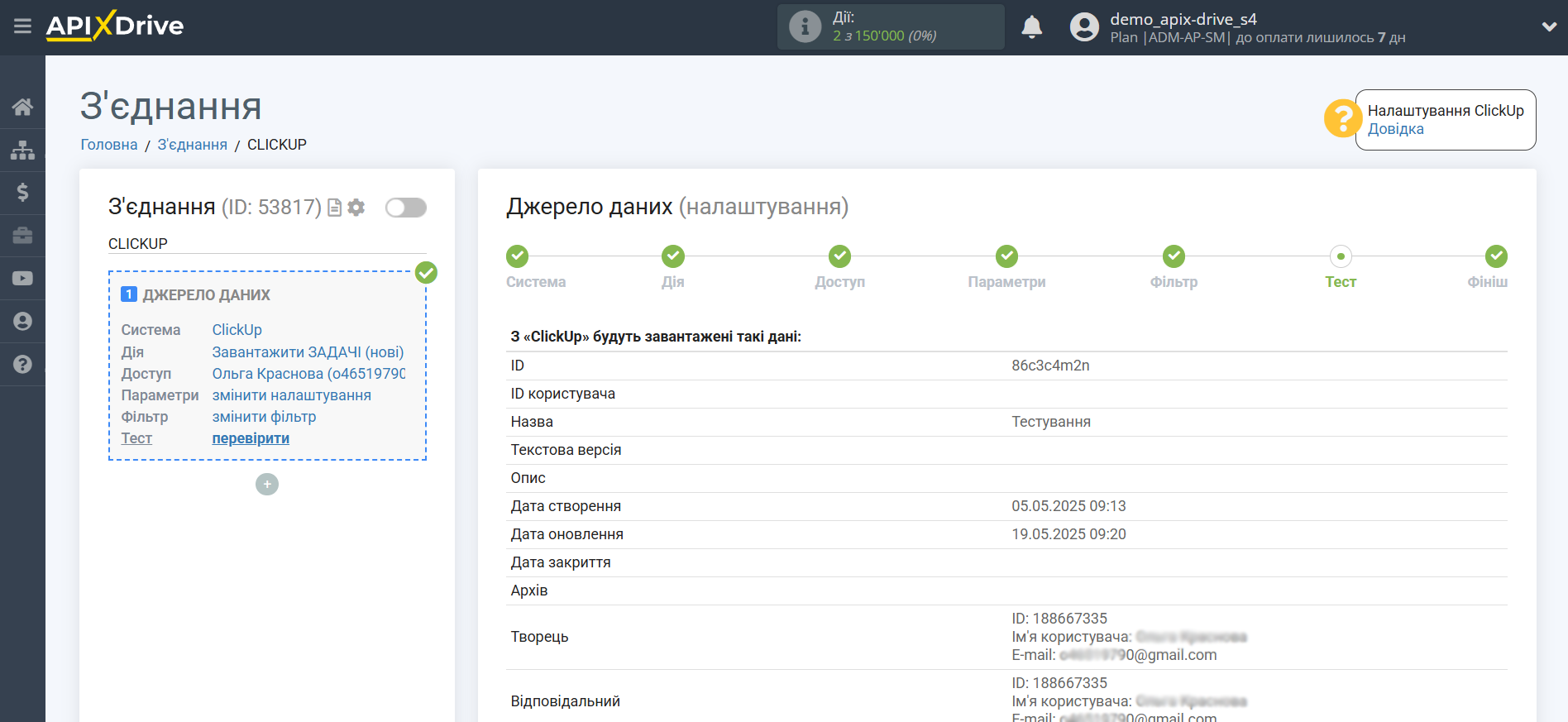Open the notifications bell
Viewport: 1568px width, 722px height.
[1031, 27]
